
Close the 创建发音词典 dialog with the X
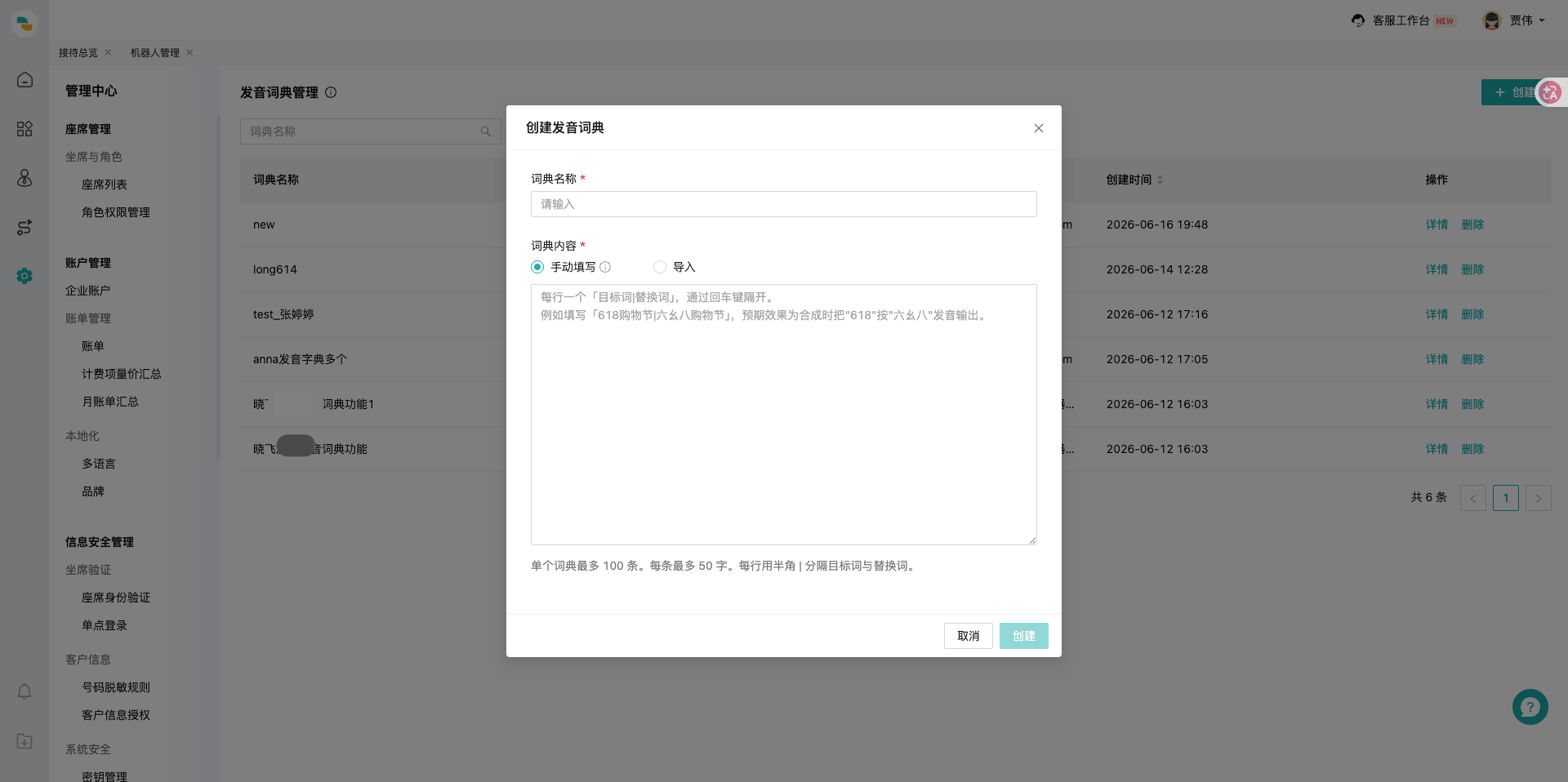pyautogui.click(x=1039, y=128)
